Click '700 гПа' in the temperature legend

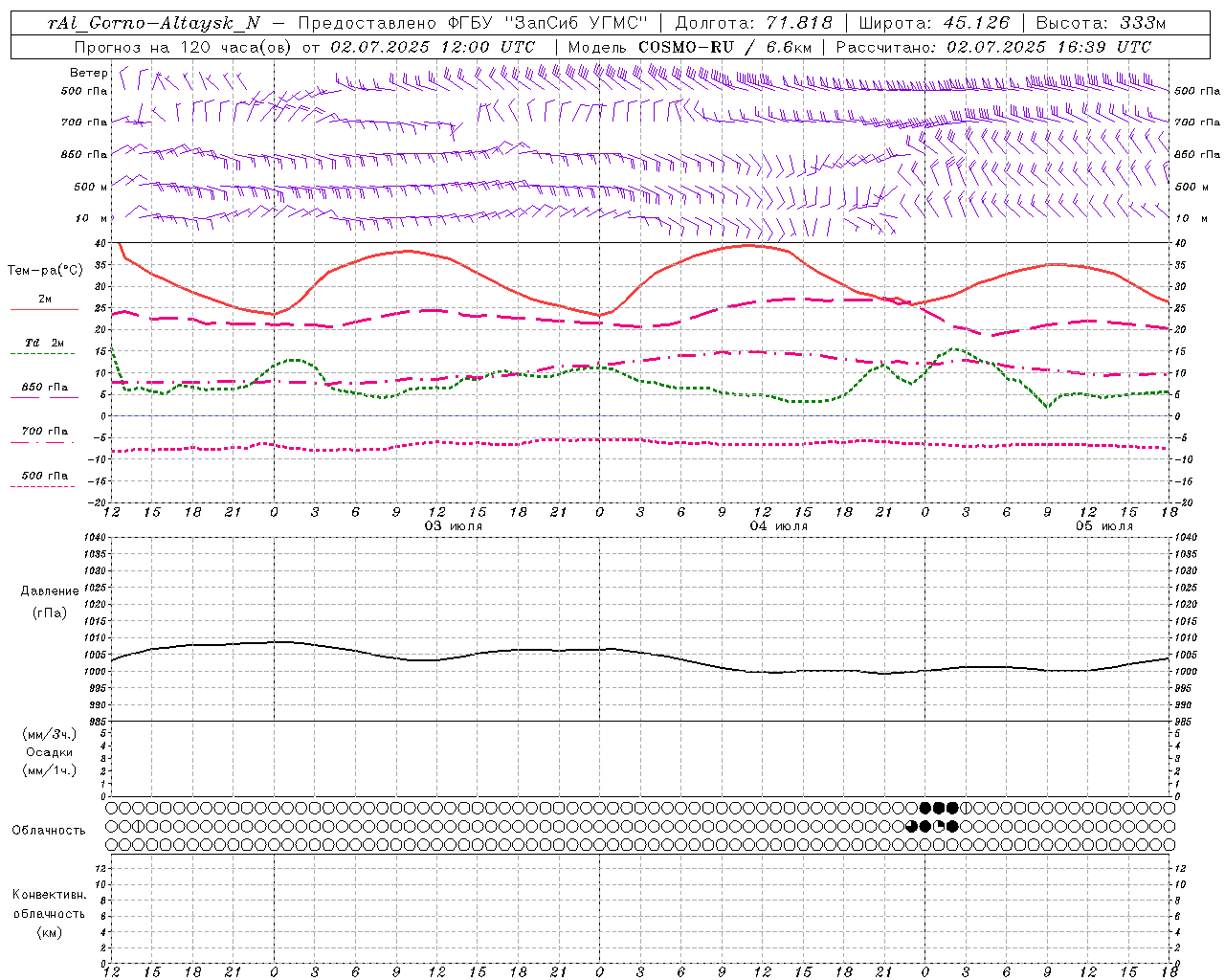pyautogui.click(x=45, y=431)
